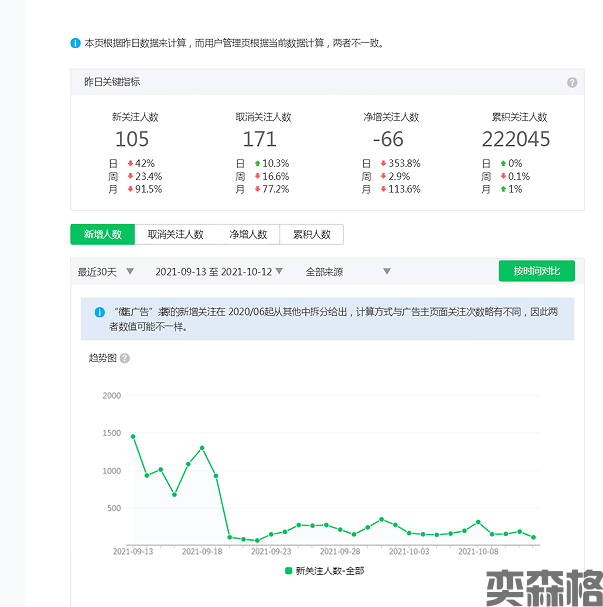This screenshot has width=603, height=607.
Task: Click info icon in the blue notice banner
Action: pos(99,312)
